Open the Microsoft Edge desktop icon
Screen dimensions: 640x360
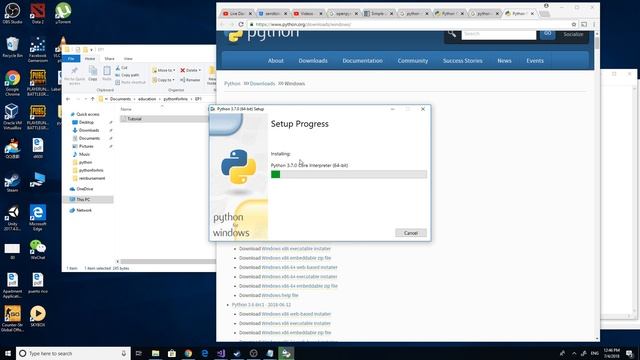point(38,218)
